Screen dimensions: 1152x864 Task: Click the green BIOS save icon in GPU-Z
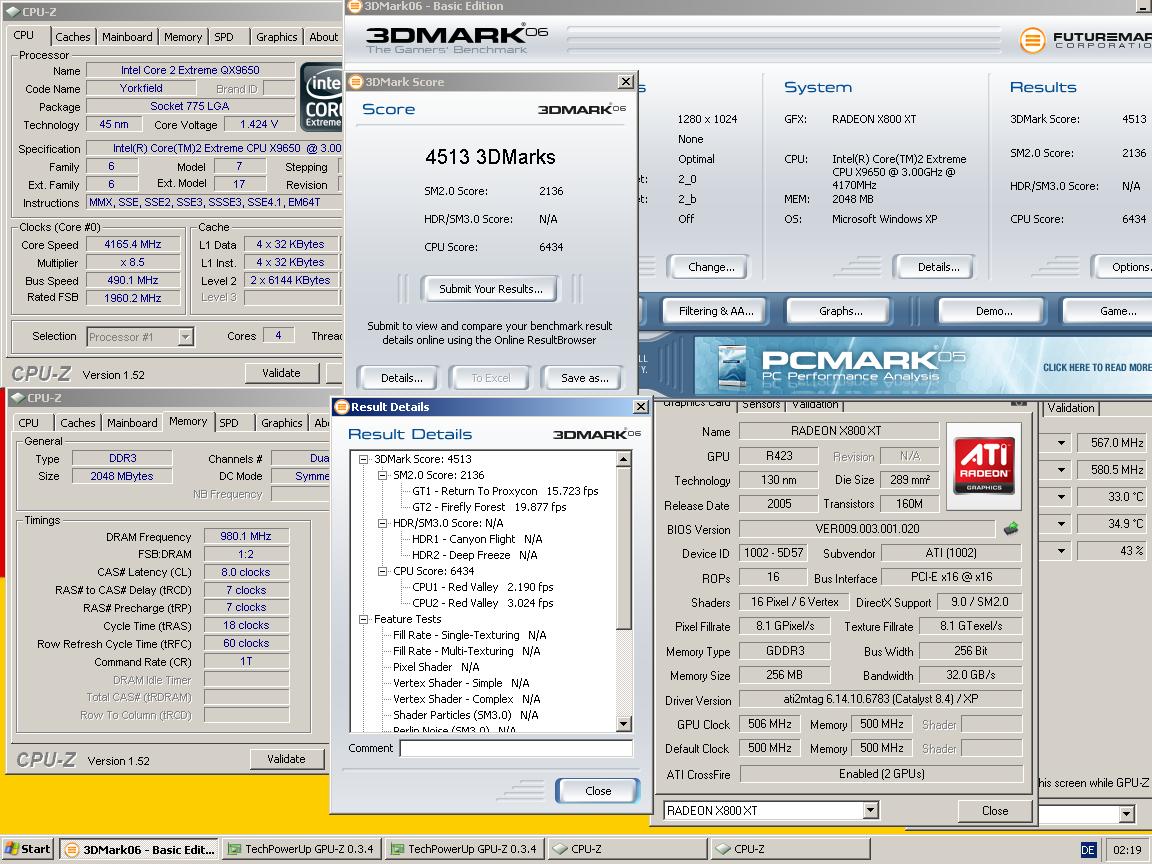coord(1011,528)
